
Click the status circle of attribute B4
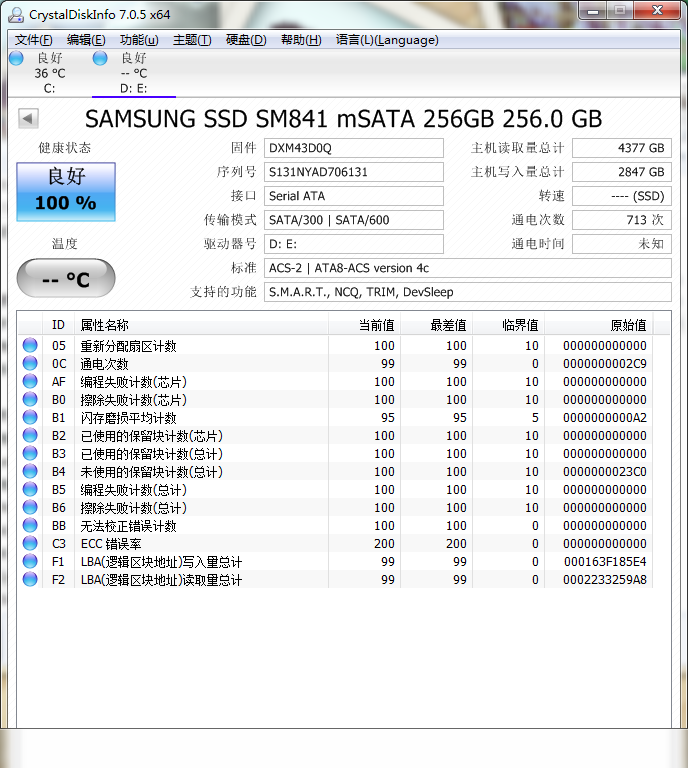[x=30, y=471]
